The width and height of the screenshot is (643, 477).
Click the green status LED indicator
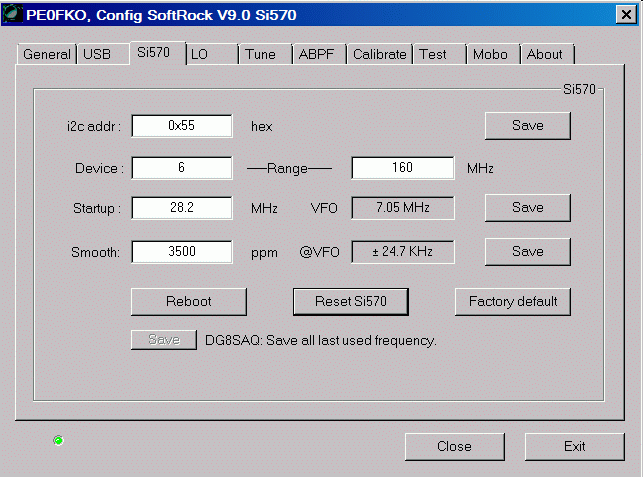pos(58,440)
